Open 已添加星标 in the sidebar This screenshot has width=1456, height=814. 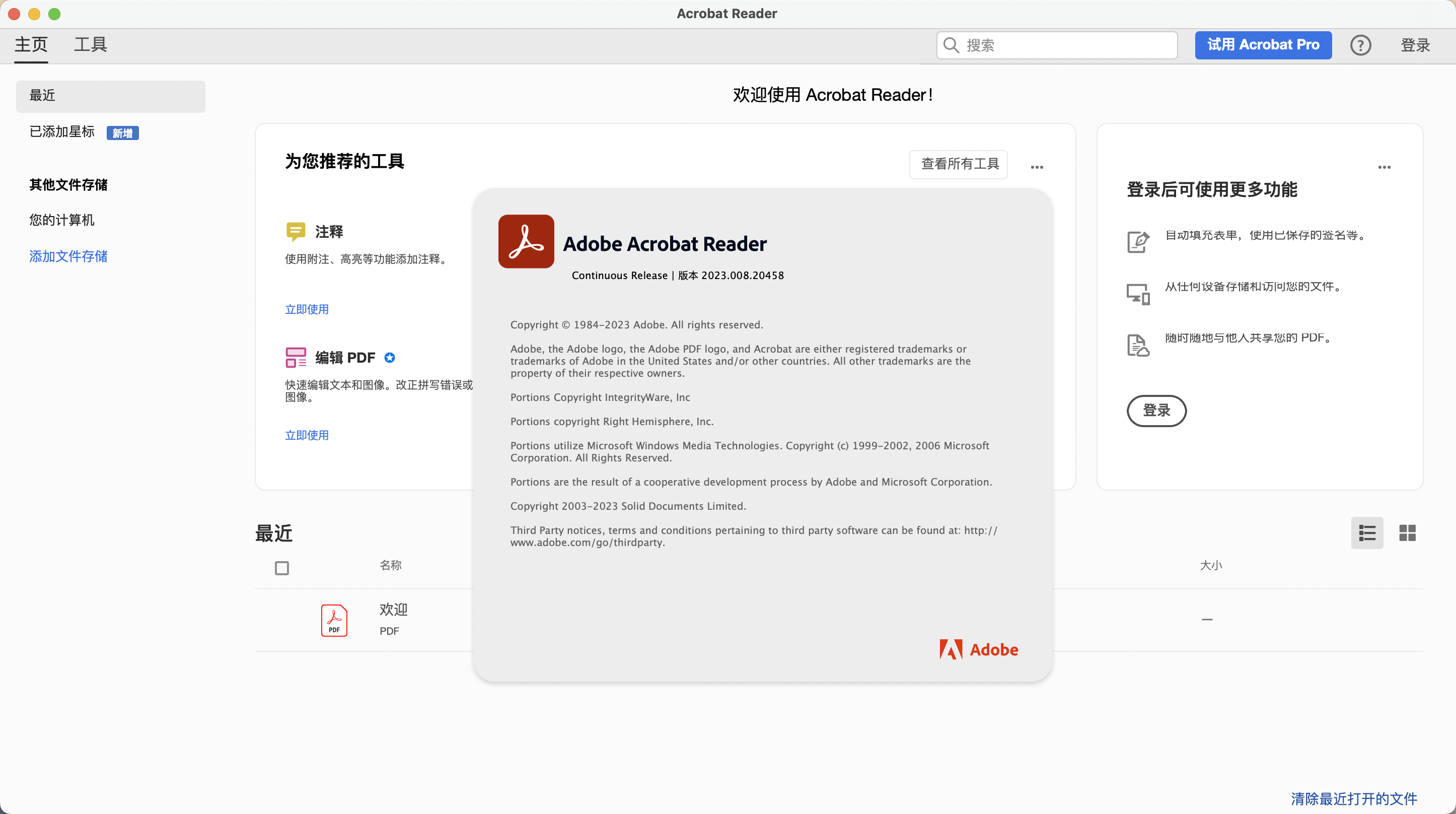(x=61, y=132)
